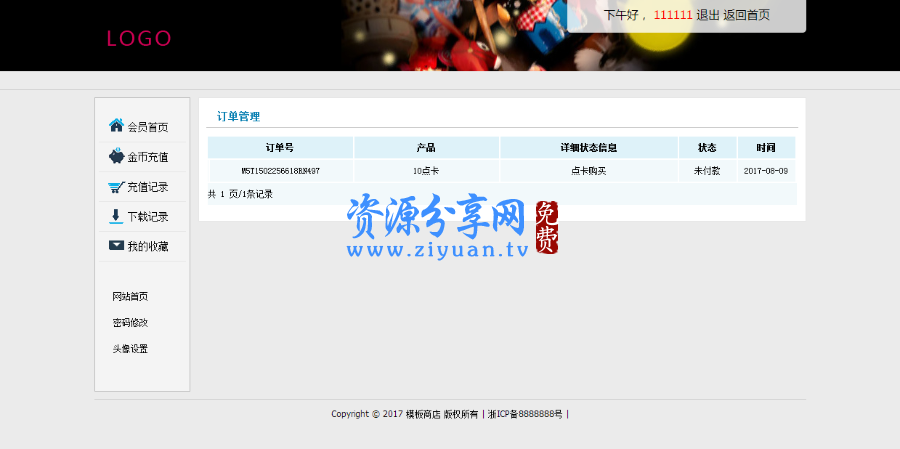
Task: Click the username 111111 in header
Action: coord(673,15)
